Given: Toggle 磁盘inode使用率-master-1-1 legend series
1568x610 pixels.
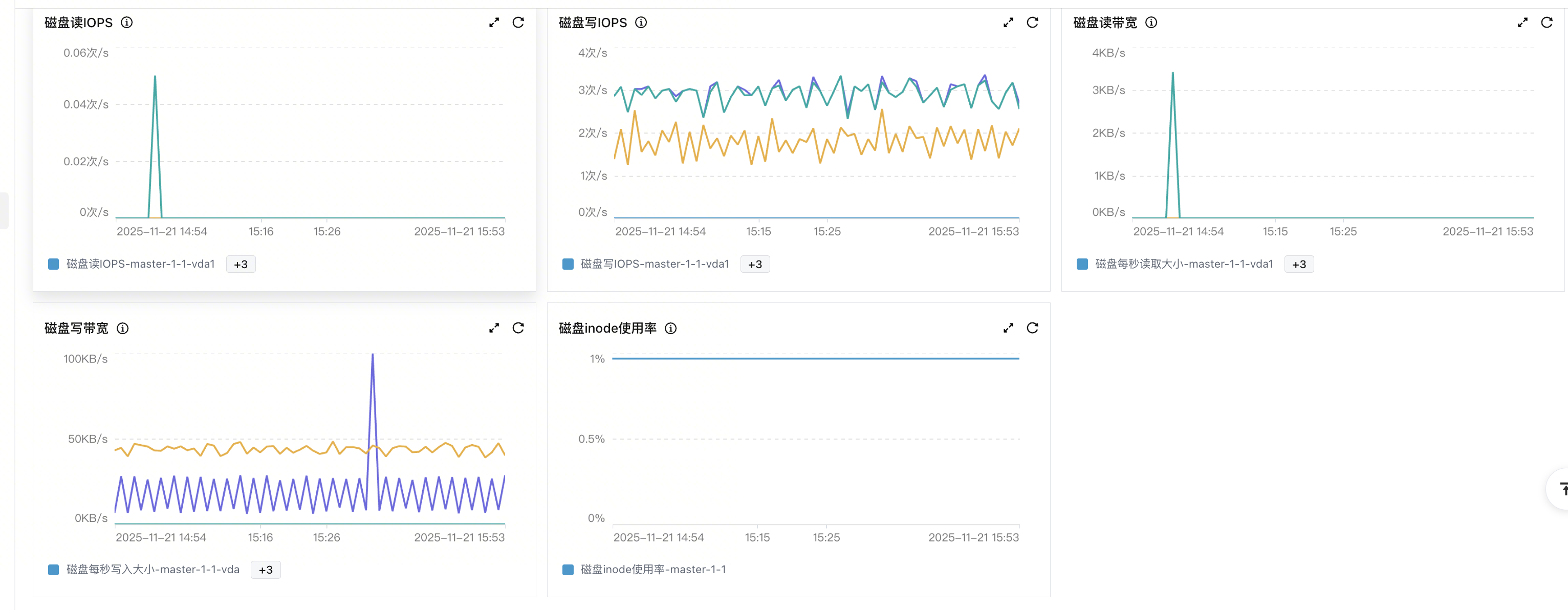Looking at the screenshot, I should coord(652,570).
